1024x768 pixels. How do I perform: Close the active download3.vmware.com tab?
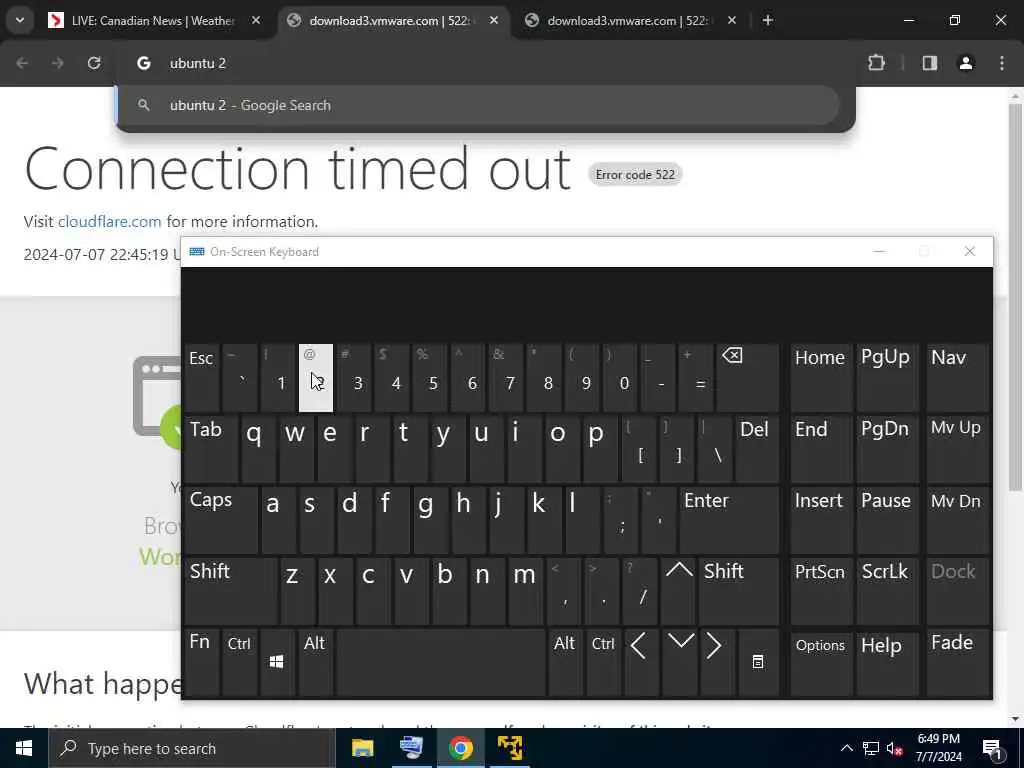coord(494,20)
